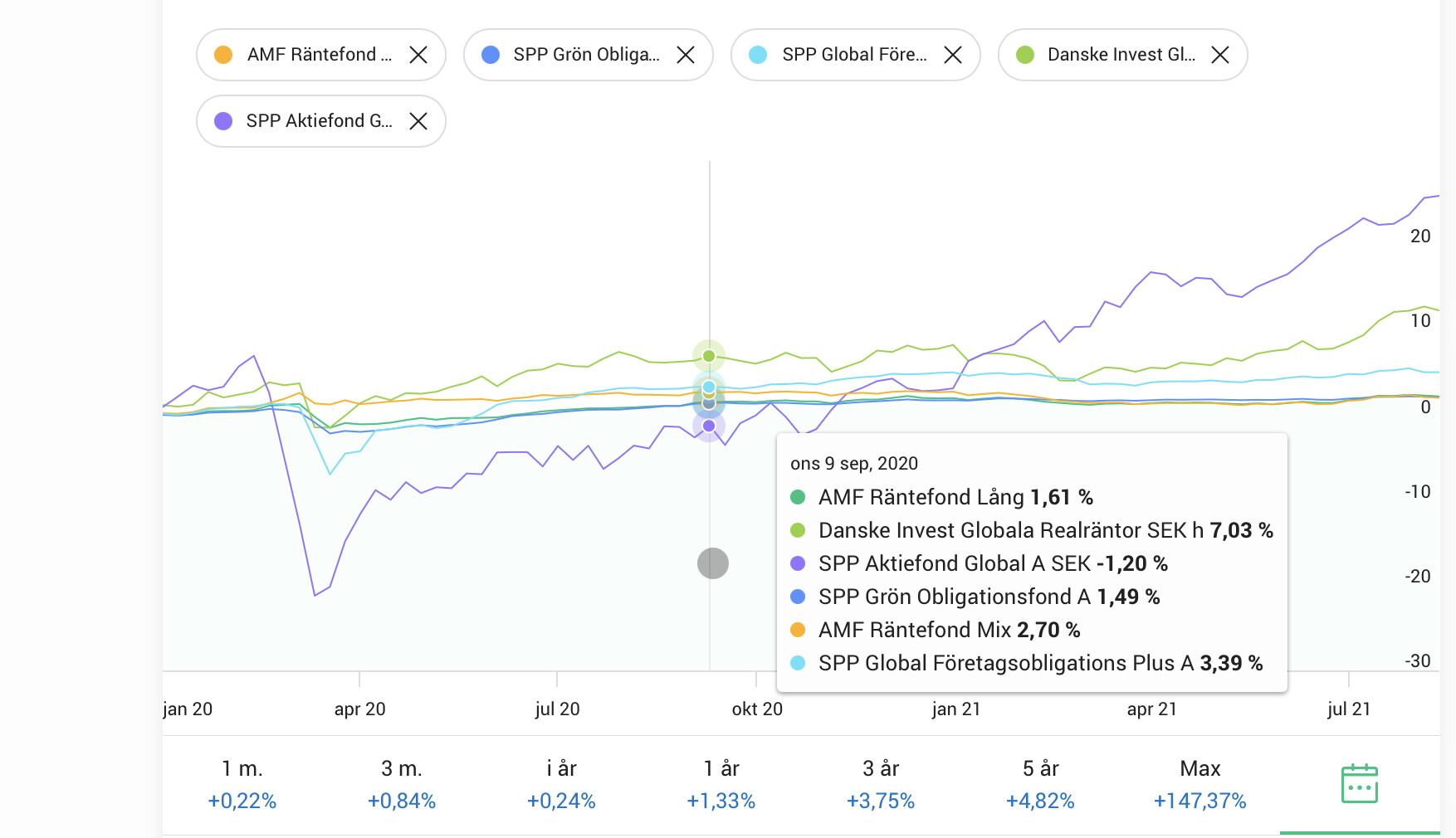Image resolution: width=1456 pixels, height=838 pixels.
Task: Remove SPP Grön Obligationsfond chip via X
Action: click(686, 55)
